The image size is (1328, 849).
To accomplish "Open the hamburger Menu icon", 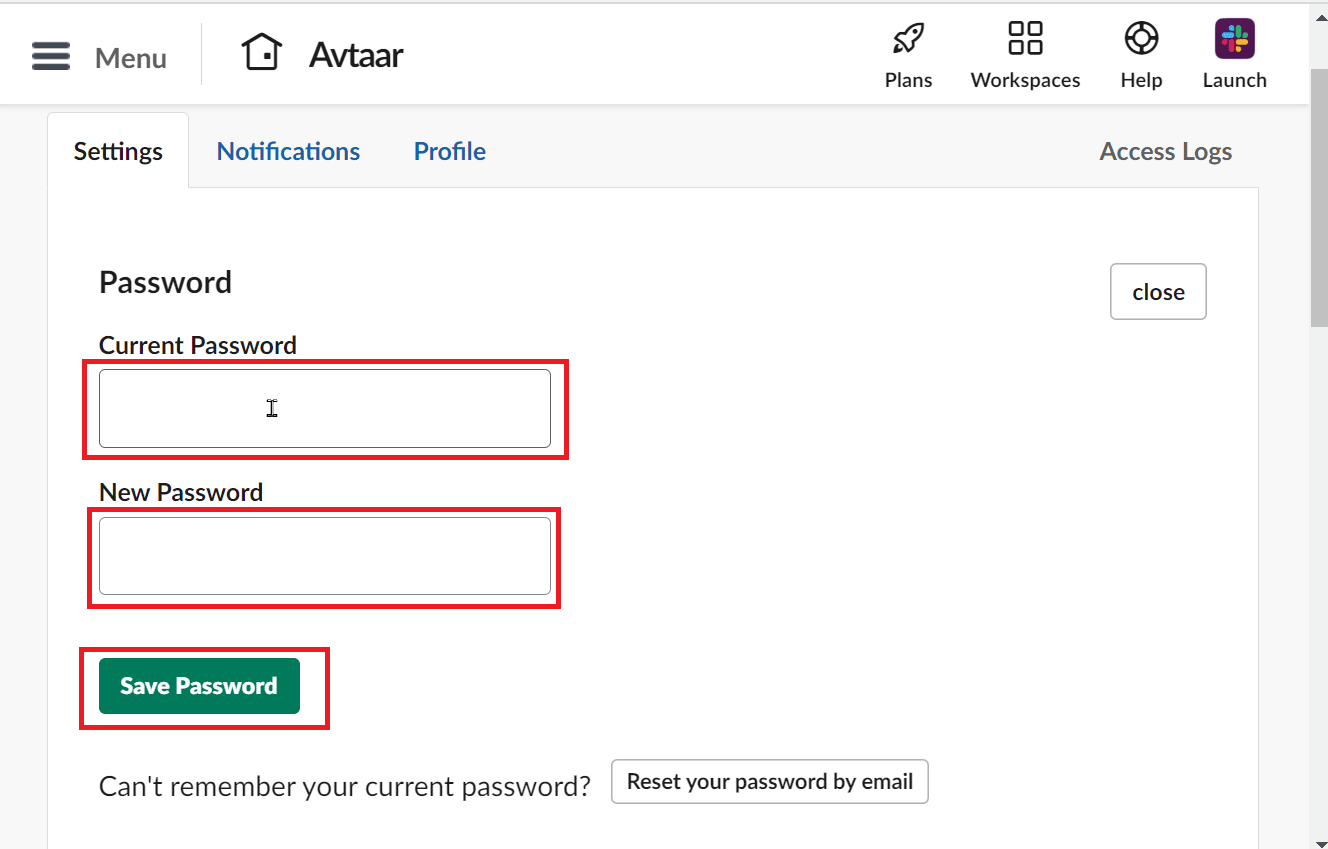I will click(x=51, y=56).
